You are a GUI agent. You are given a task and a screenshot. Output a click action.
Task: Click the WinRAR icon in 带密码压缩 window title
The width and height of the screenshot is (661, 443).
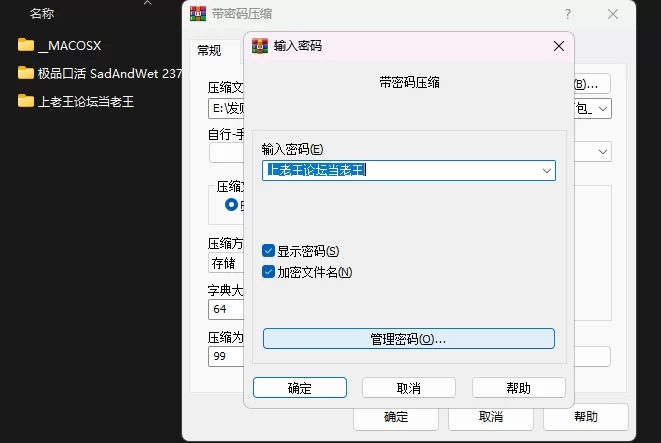[197, 14]
